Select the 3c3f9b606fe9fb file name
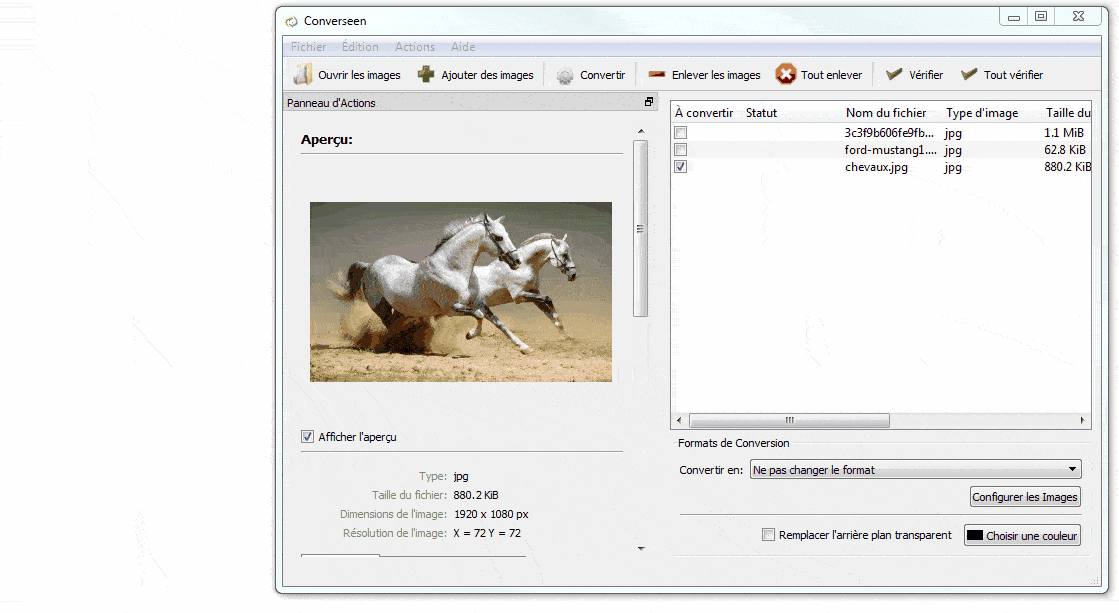 pyautogui.click(x=889, y=133)
